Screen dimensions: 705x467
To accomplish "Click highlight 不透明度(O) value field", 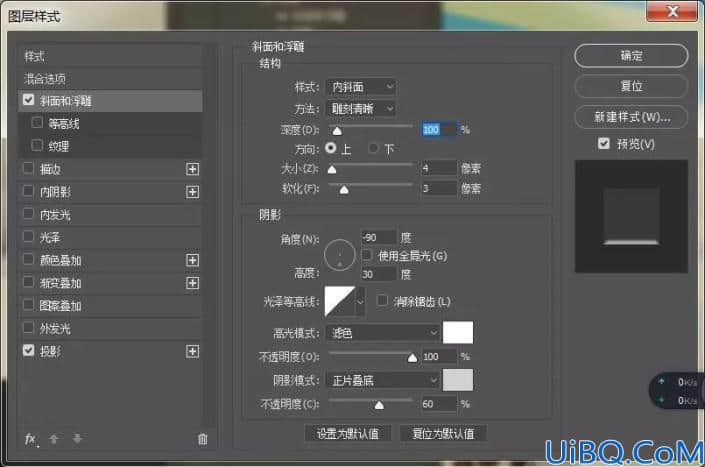I will (439, 356).
